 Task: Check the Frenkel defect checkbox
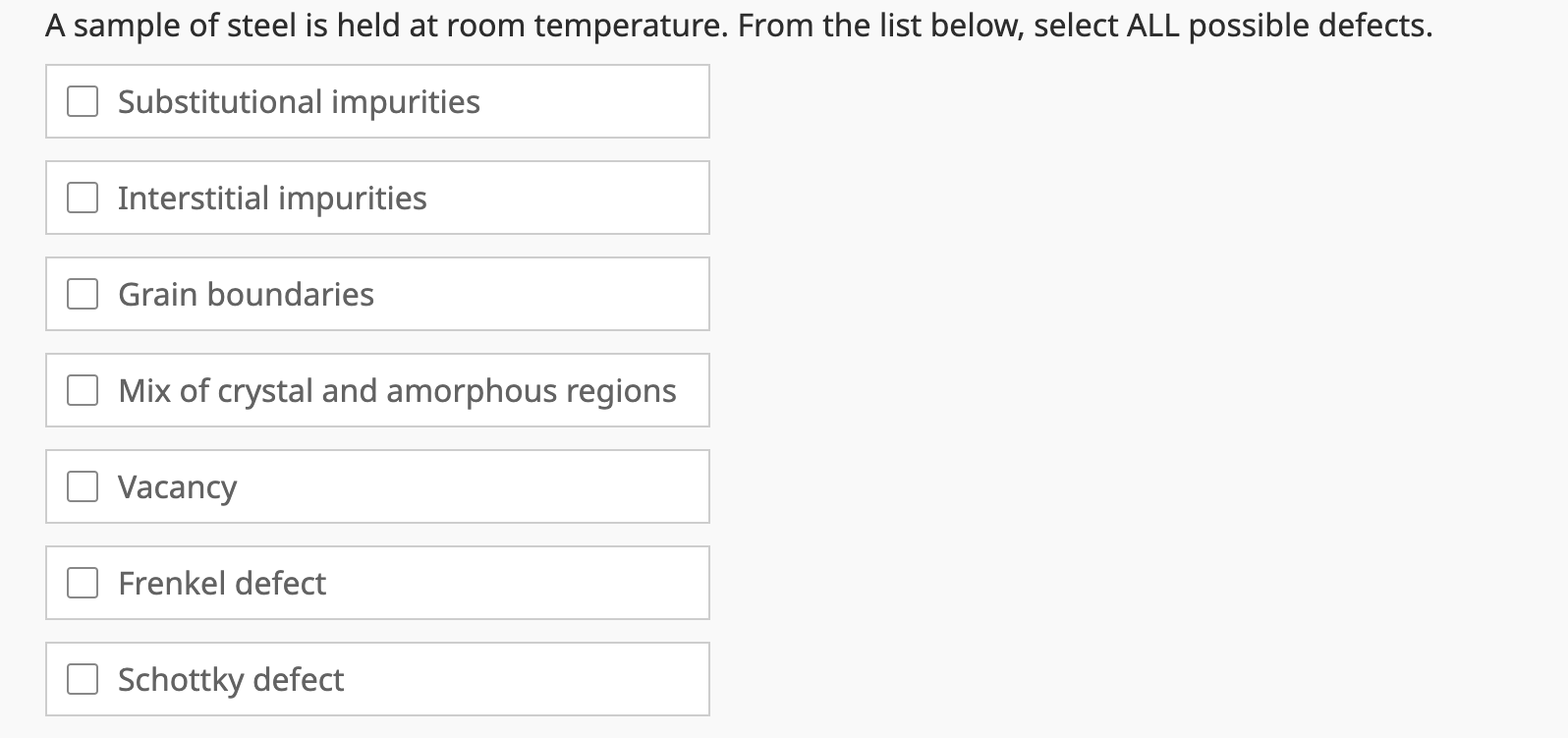click(x=82, y=582)
